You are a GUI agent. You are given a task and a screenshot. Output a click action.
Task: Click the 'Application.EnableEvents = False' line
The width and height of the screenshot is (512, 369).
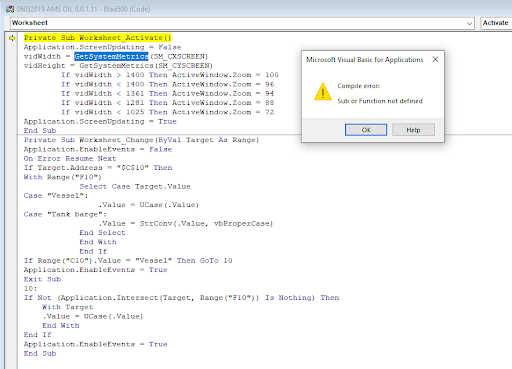[98, 149]
